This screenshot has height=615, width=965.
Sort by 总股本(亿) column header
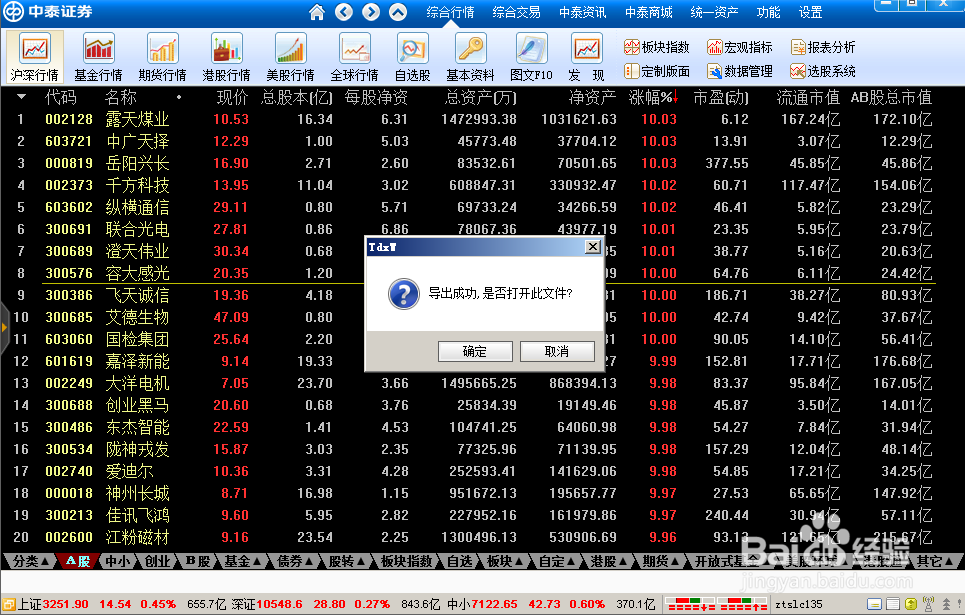click(x=297, y=97)
